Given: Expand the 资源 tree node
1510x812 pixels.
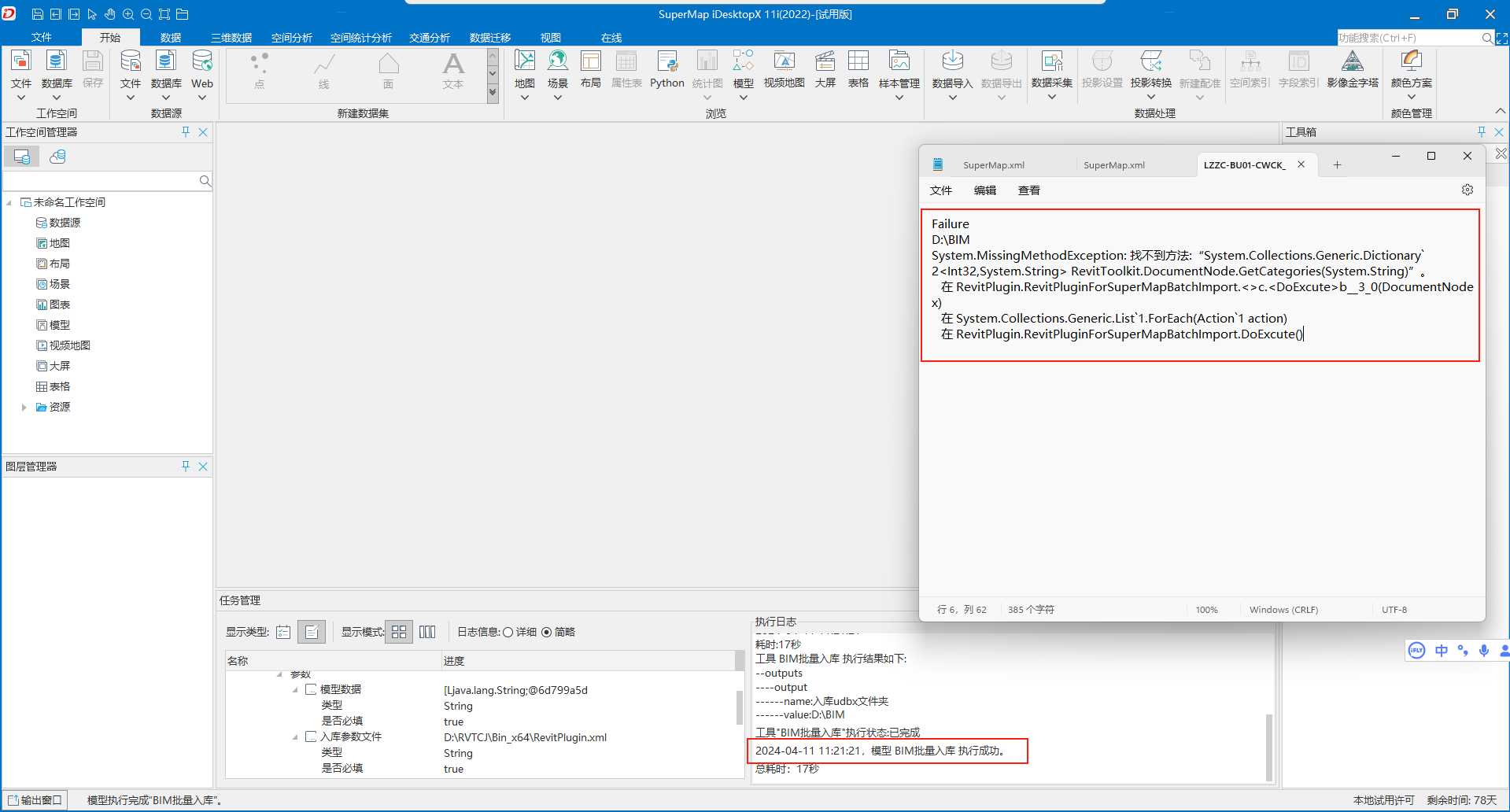Looking at the screenshot, I should pyautogui.click(x=24, y=407).
